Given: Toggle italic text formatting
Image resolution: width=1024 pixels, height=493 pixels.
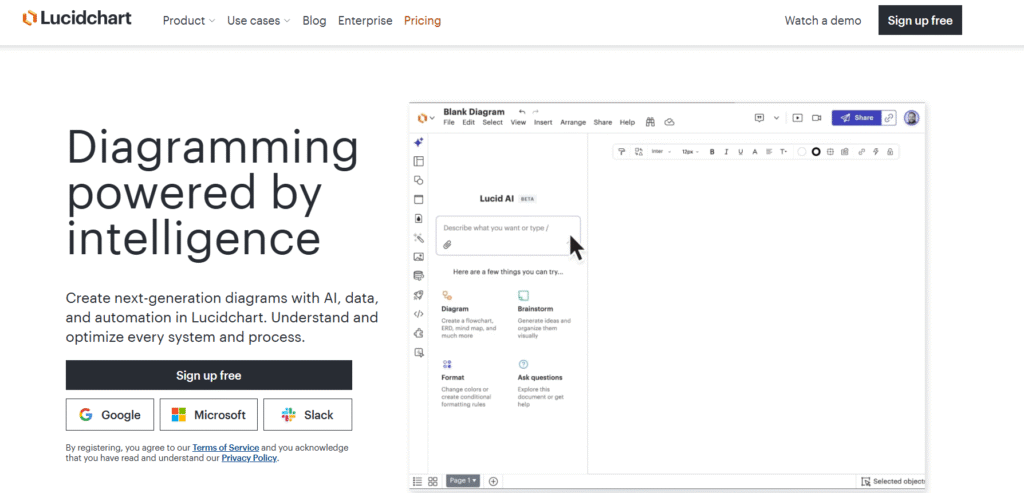Looking at the screenshot, I should click(x=726, y=152).
